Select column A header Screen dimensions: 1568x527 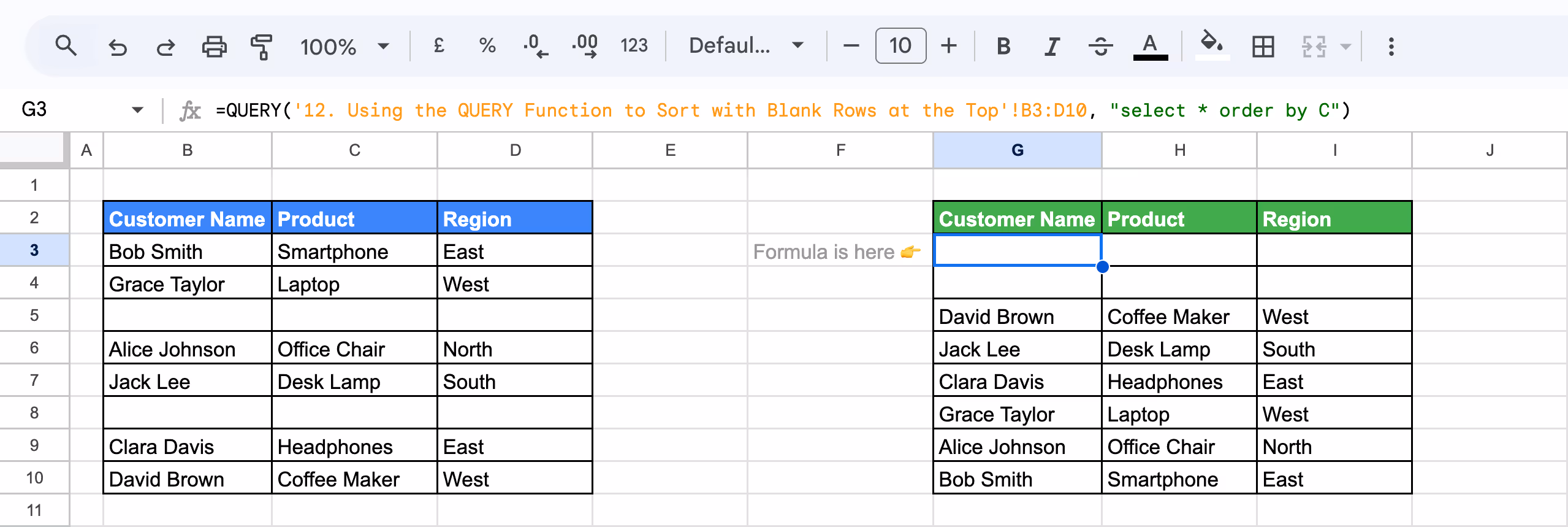(86, 150)
